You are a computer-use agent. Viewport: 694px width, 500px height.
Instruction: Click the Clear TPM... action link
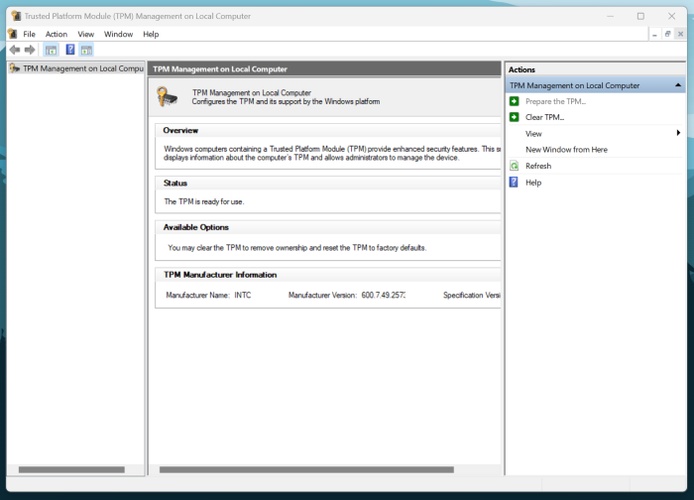(545, 117)
